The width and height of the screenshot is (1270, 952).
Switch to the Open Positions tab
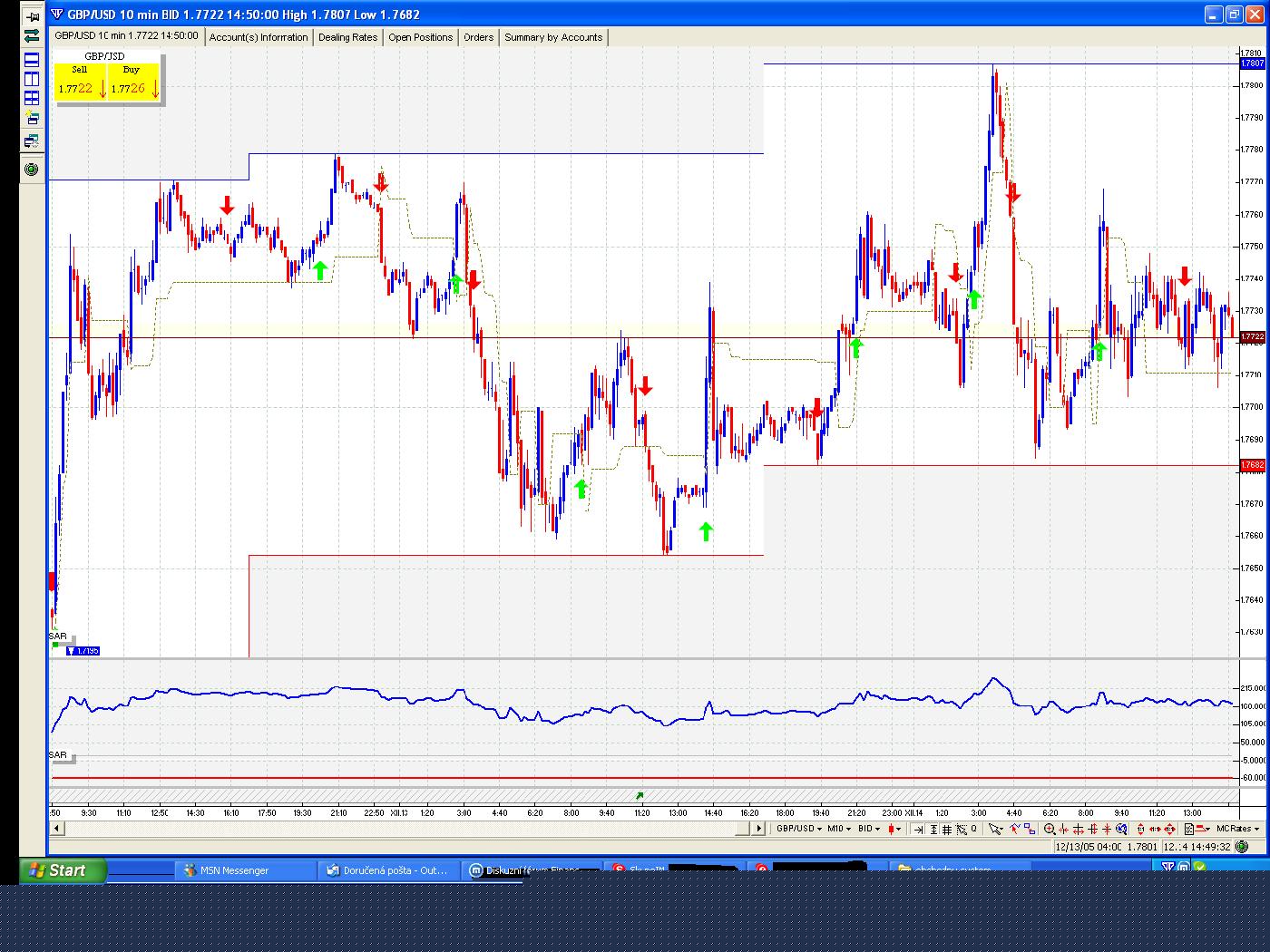pos(420,37)
